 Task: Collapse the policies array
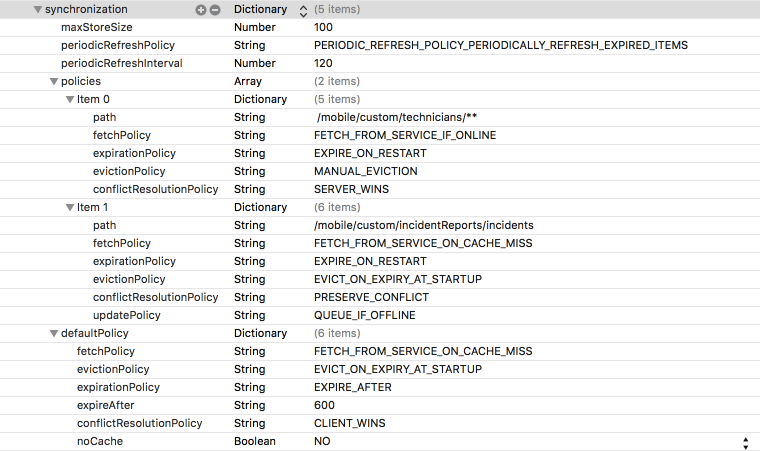pyautogui.click(x=54, y=81)
